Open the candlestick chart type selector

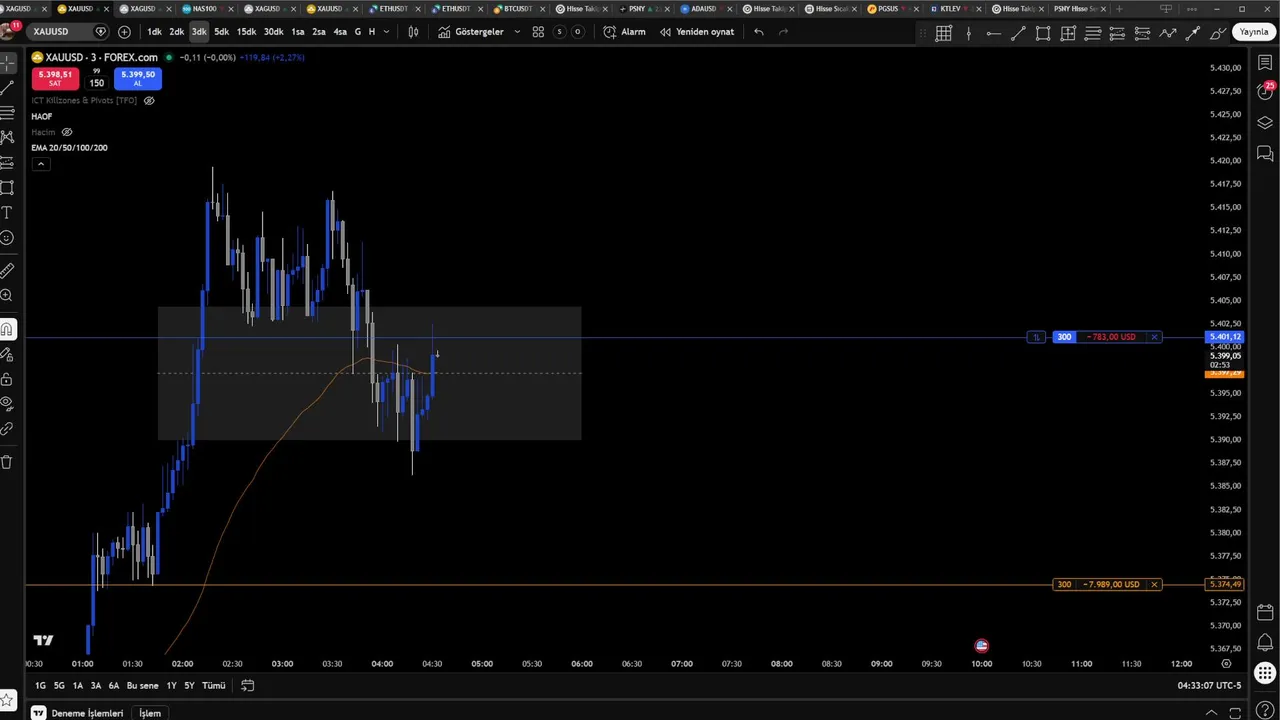[x=413, y=32]
